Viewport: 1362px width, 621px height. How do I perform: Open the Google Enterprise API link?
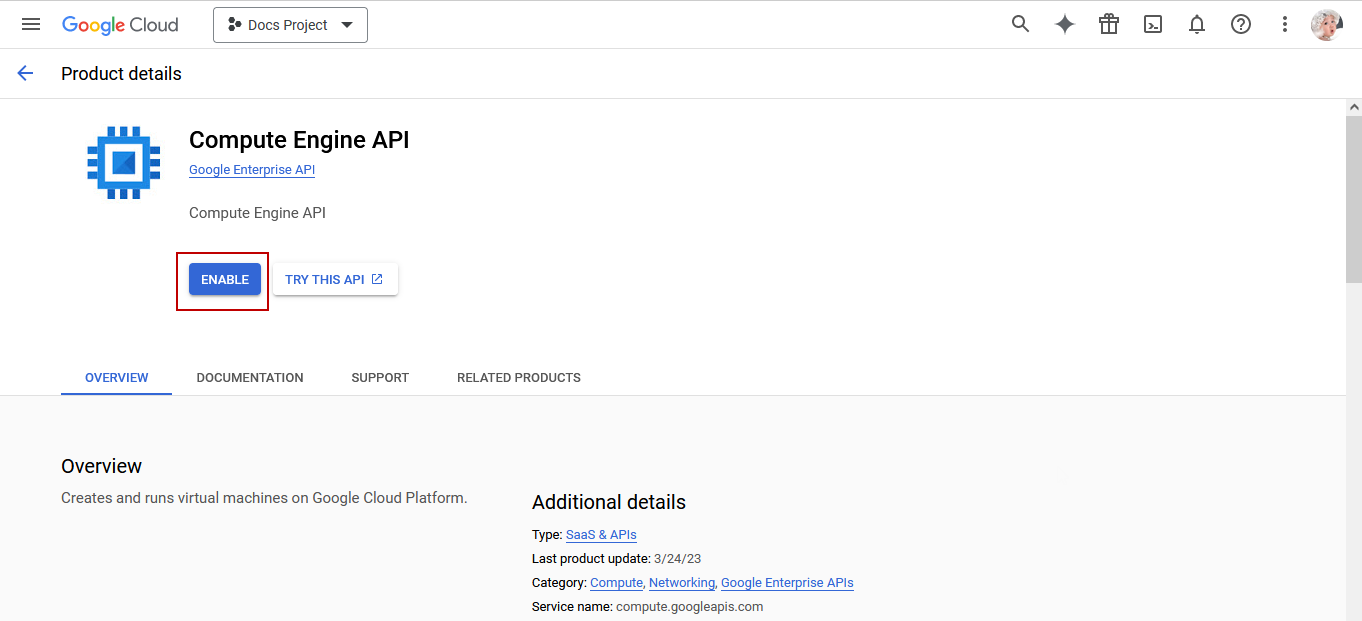pos(252,170)
